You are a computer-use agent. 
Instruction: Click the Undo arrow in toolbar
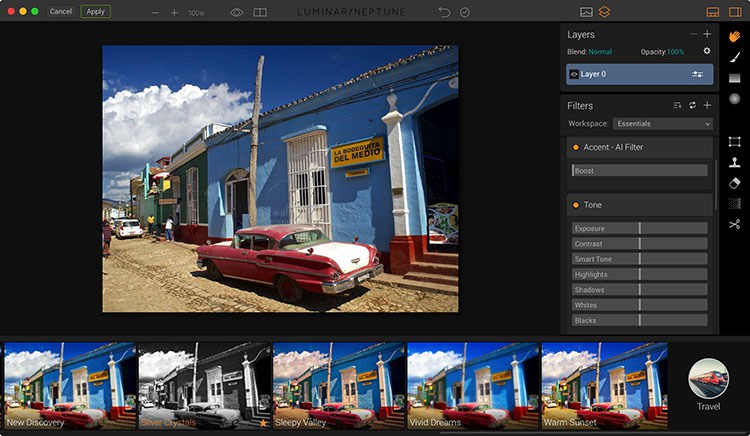point(444,12)
